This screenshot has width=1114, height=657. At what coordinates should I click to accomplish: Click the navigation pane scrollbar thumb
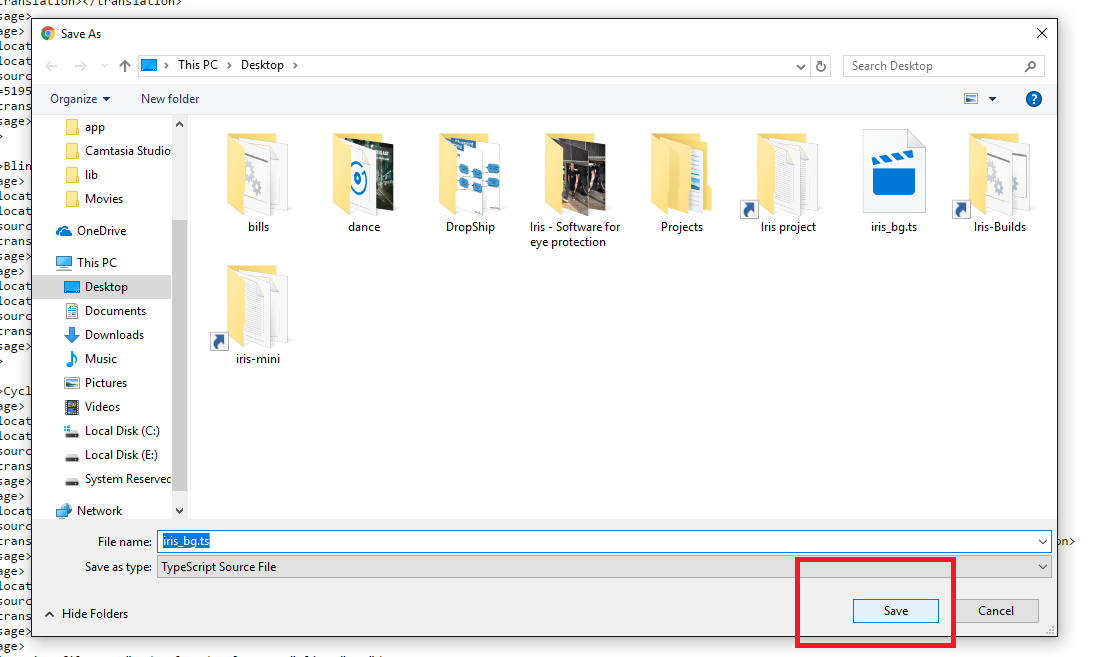179,355
